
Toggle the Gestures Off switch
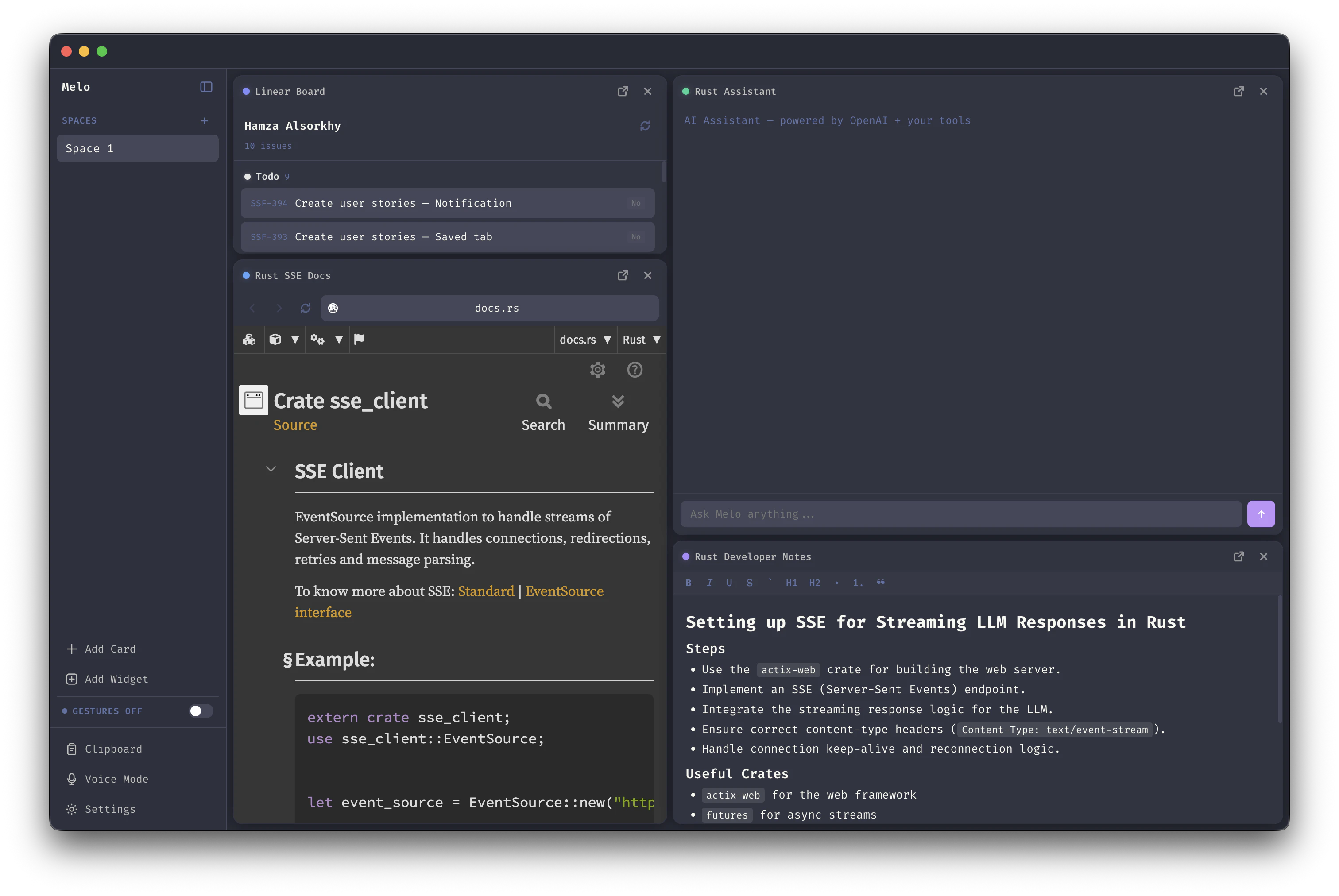[199, 711]
